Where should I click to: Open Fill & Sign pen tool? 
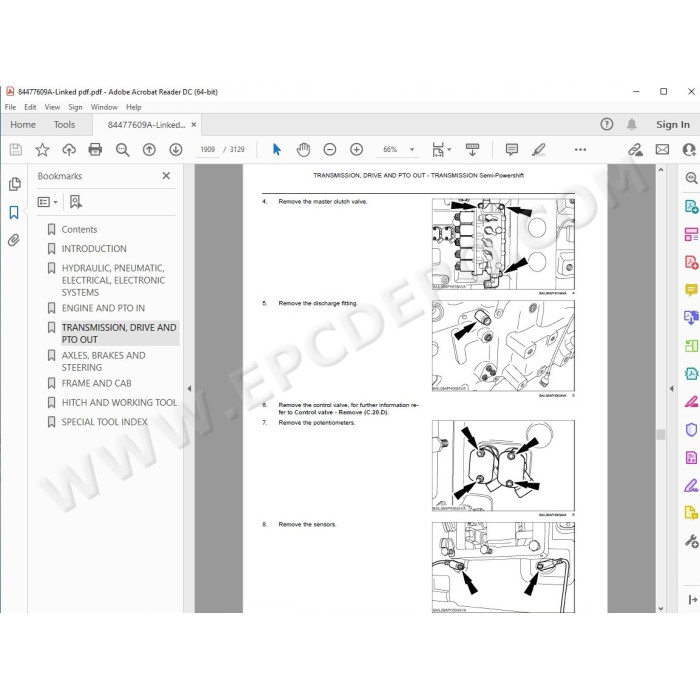[692, 485]
